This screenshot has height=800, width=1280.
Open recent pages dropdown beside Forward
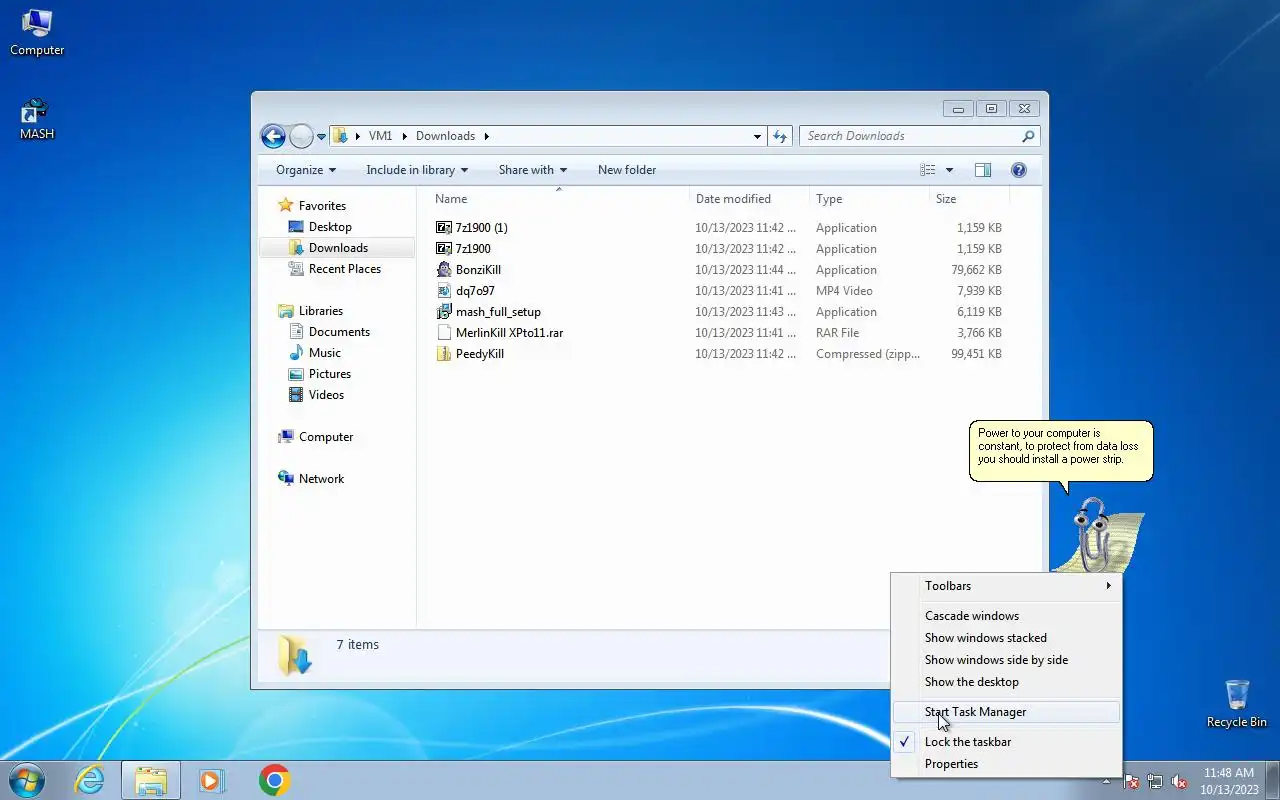(x=322, y=136)
